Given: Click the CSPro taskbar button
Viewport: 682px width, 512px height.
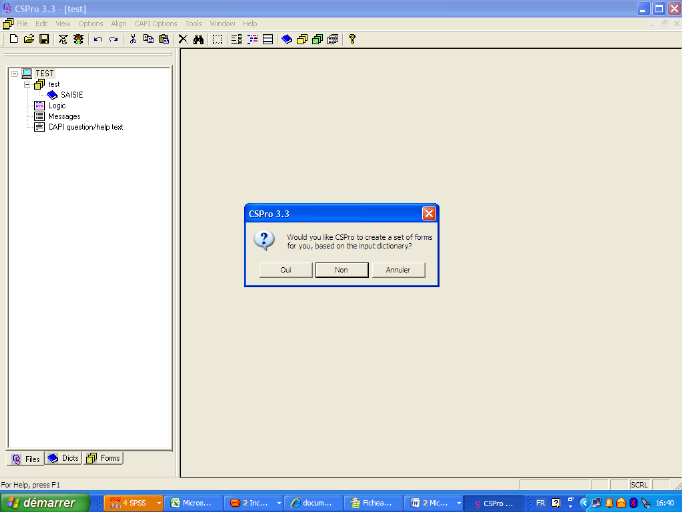Looking at the screenshot, I should coord(495,503).
